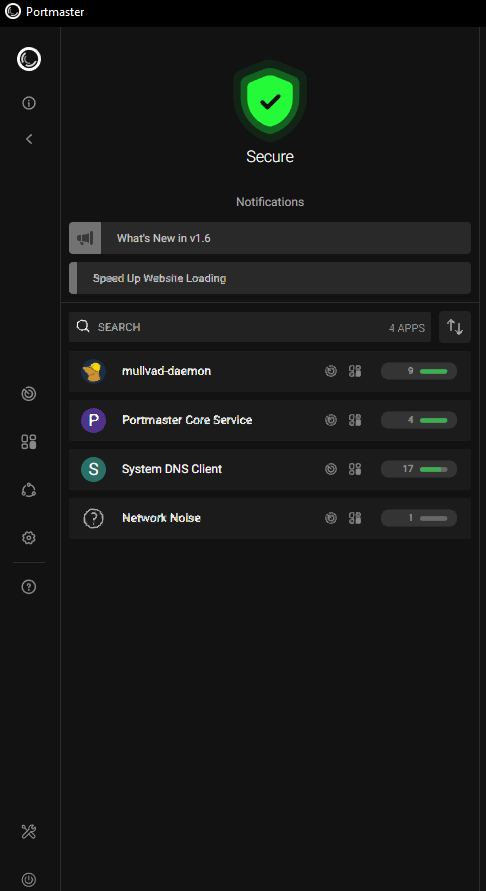Open the What's New in v1.6 notification
This screenshot has width=486, height=891.
[x=270, y=238]
